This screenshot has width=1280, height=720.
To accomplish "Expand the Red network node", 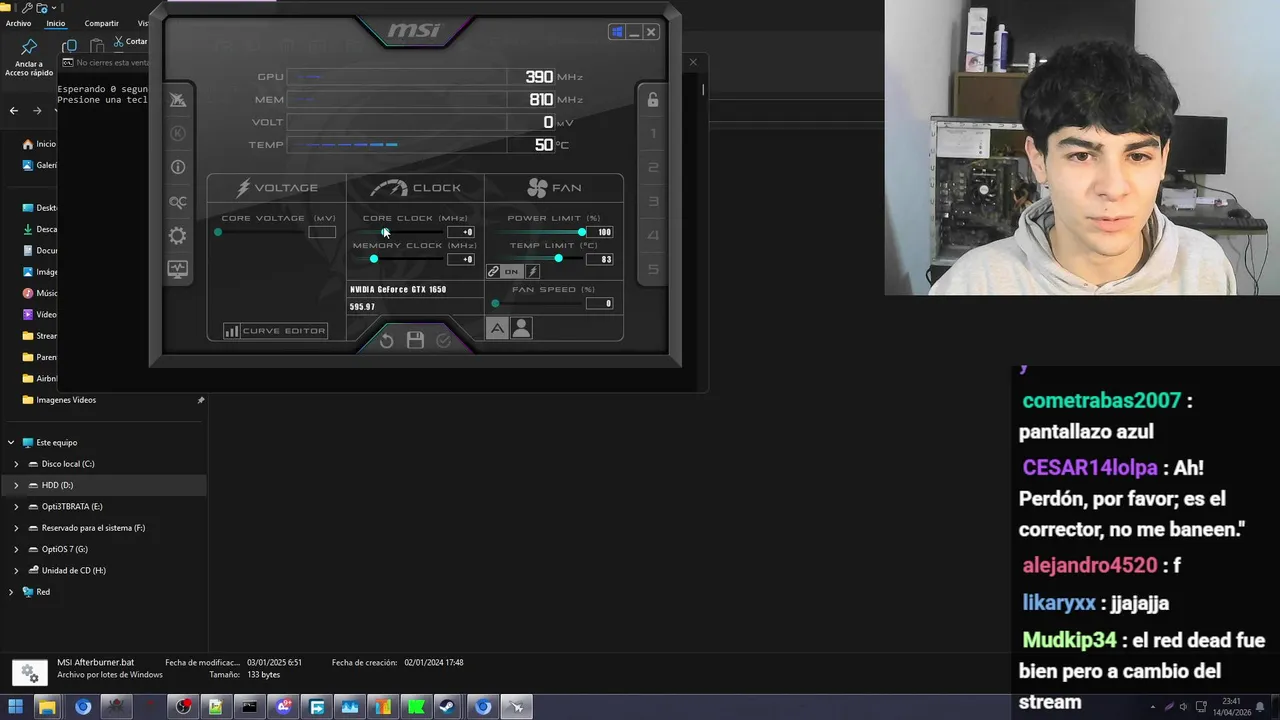I will point(11,592).
